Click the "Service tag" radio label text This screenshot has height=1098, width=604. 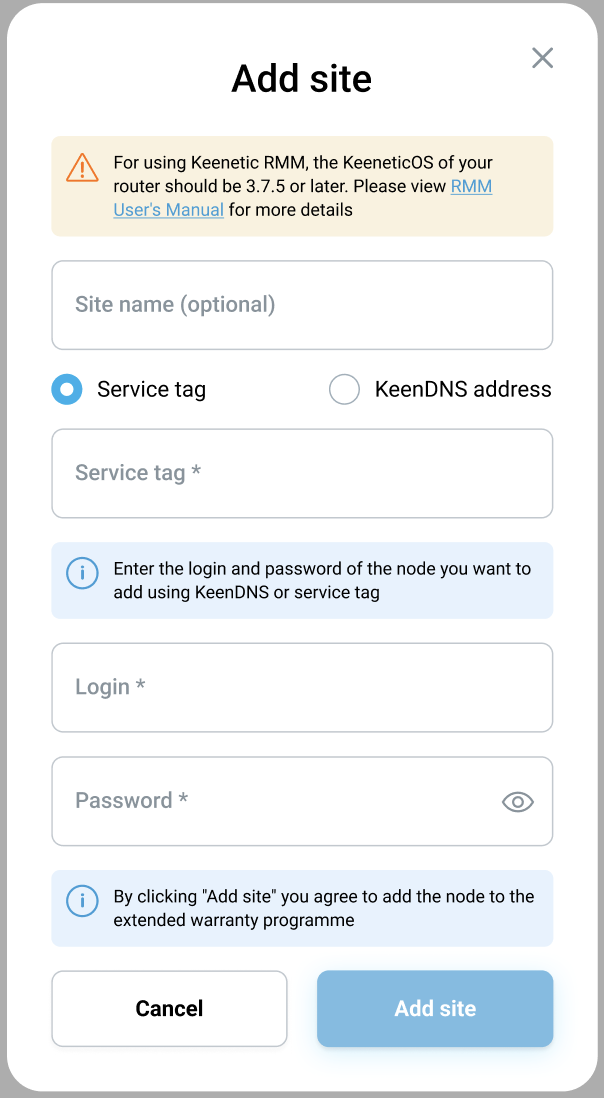coord(151,390)
